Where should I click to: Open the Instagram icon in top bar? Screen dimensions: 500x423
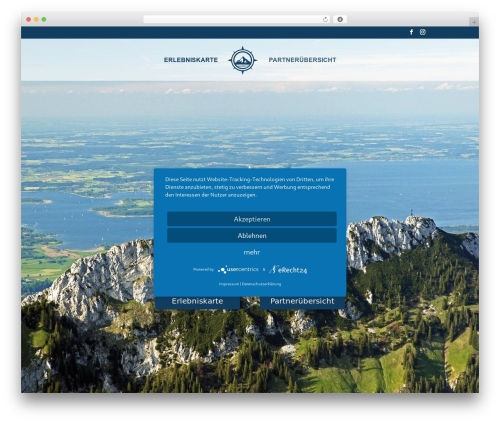click(x=423, y=32)
